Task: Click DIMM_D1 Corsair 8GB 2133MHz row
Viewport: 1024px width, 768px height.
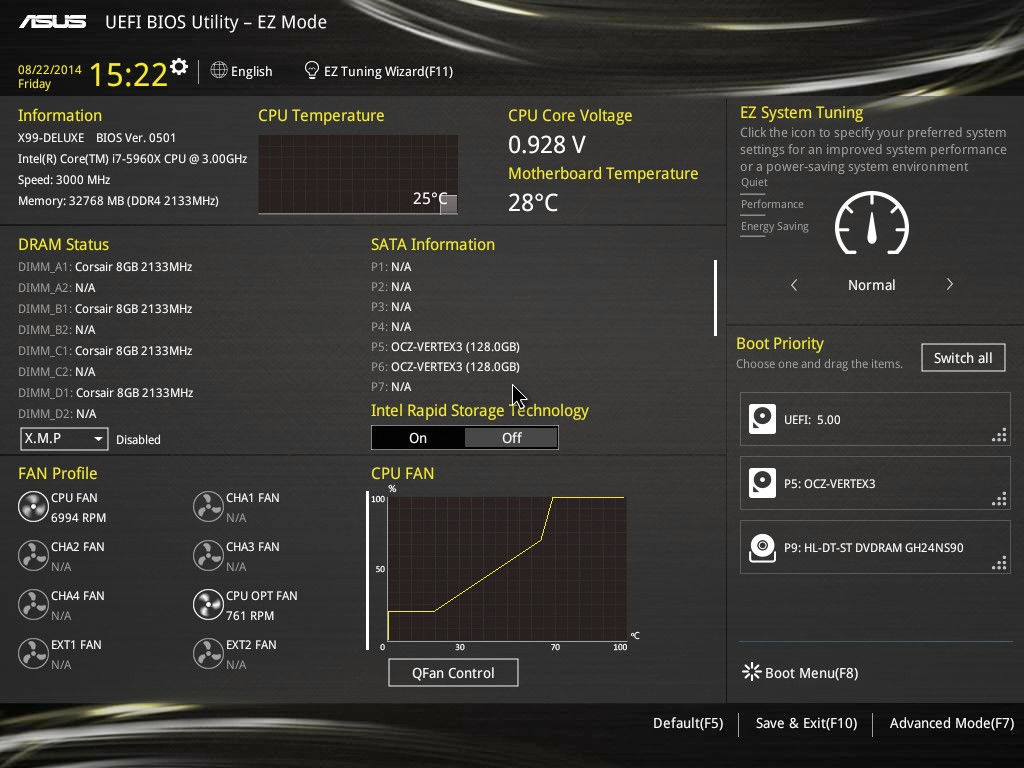Action: (x=106, y=392)
